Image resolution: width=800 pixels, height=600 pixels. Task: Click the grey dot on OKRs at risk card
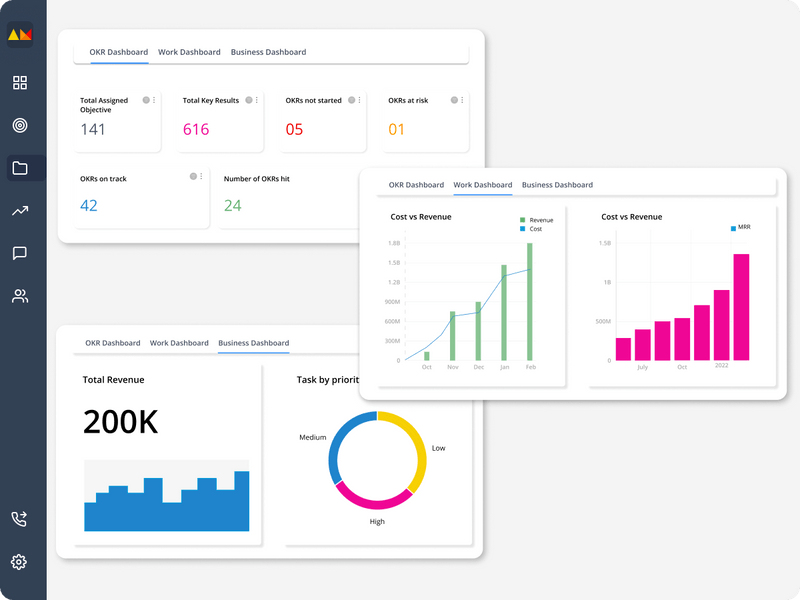tap(454, 100)
